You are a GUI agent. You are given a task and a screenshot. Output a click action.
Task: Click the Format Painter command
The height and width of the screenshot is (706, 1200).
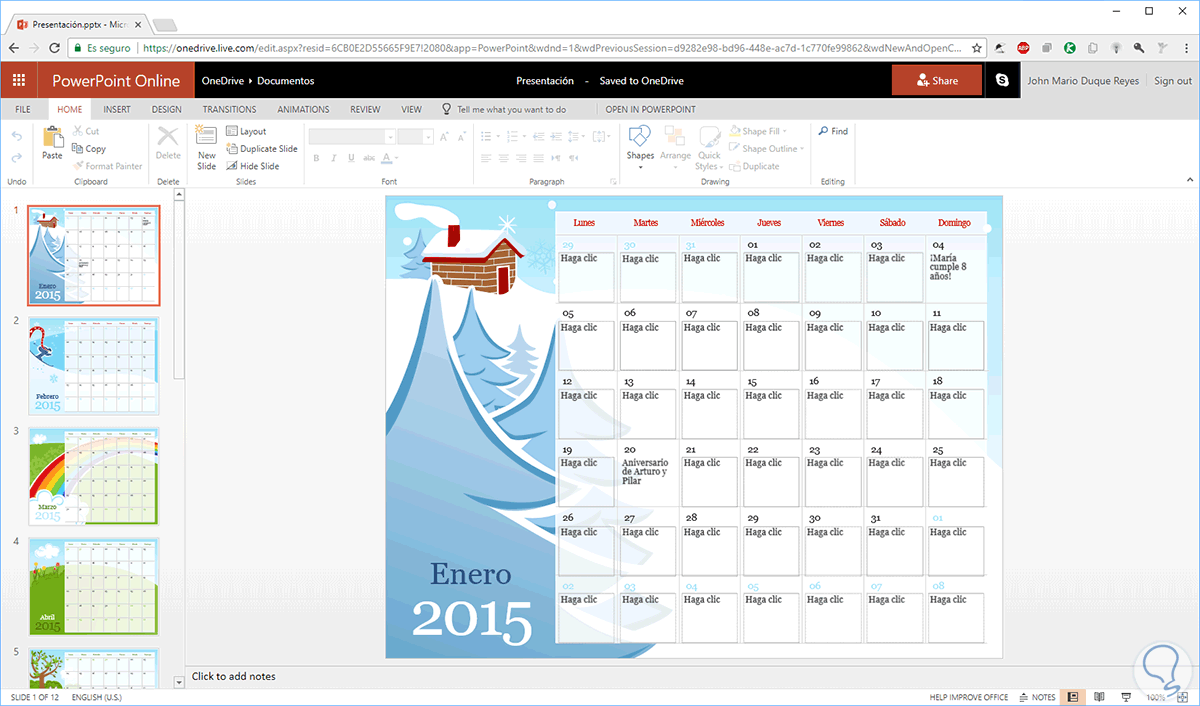click(x=107, y=166)
